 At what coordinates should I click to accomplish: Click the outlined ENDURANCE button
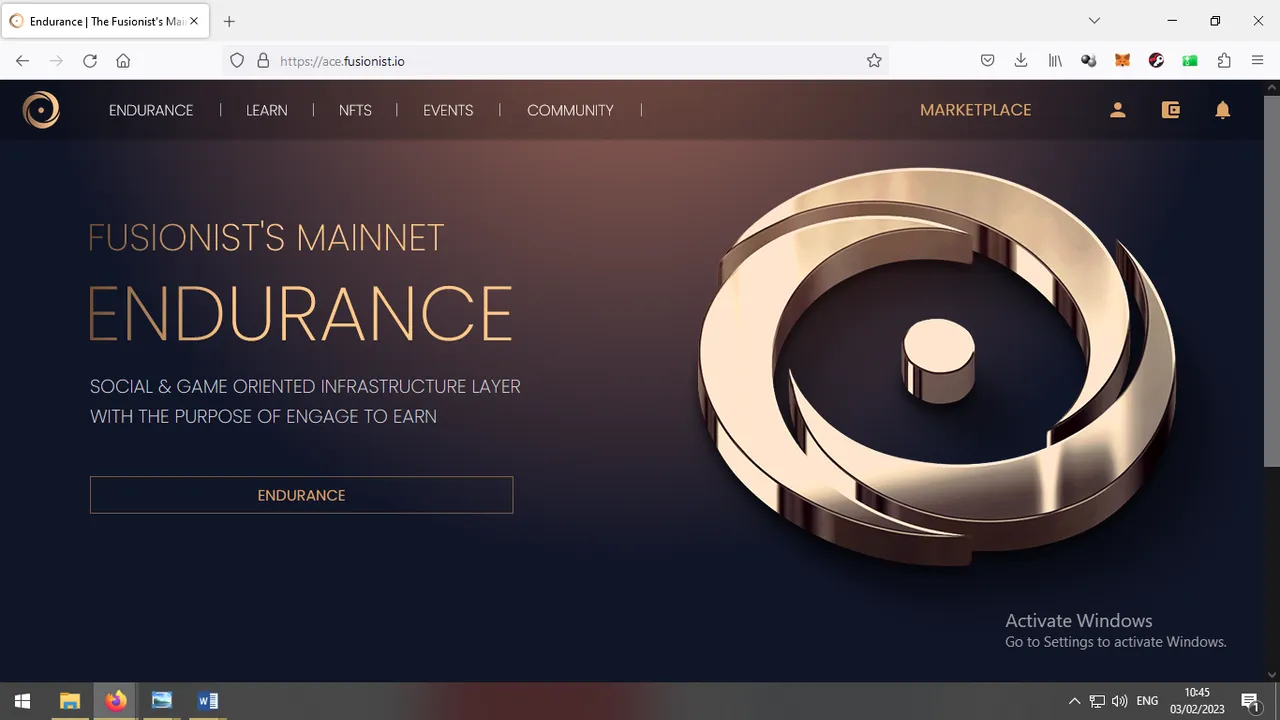pos(301,495)
